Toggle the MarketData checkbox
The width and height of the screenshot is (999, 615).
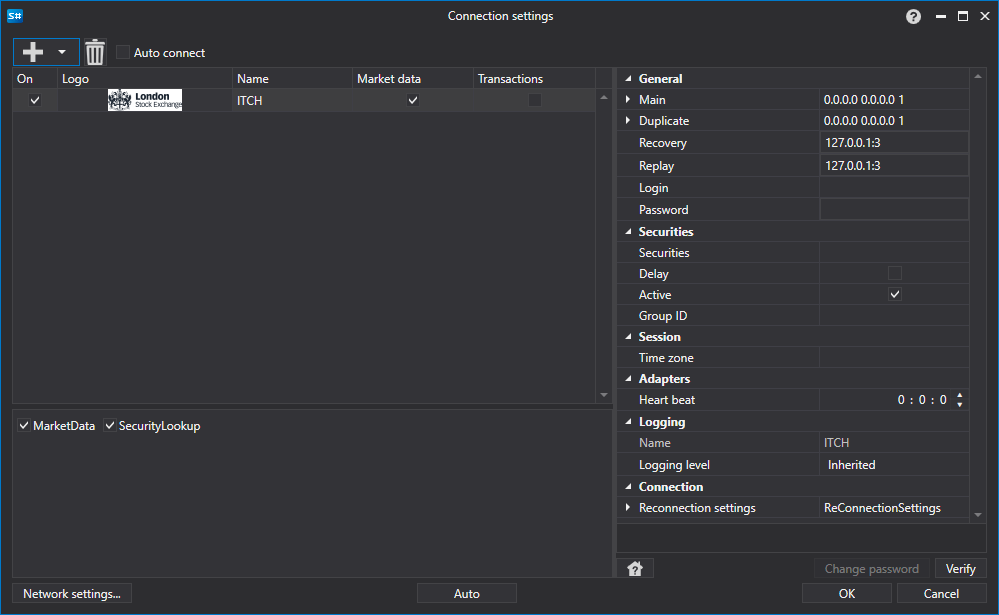[x=24, y=425]
